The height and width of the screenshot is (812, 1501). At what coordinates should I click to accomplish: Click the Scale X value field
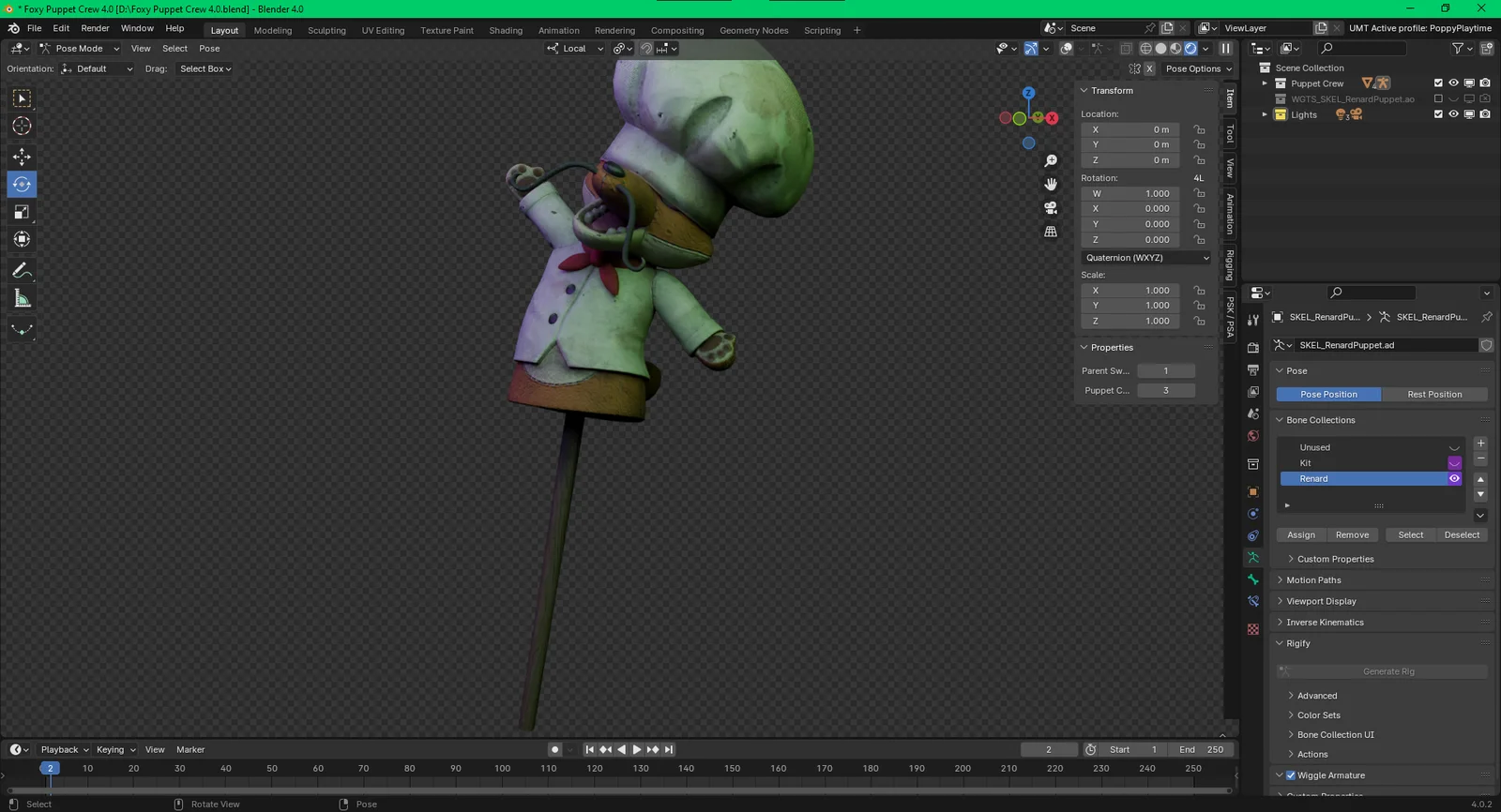point(1130,291)
